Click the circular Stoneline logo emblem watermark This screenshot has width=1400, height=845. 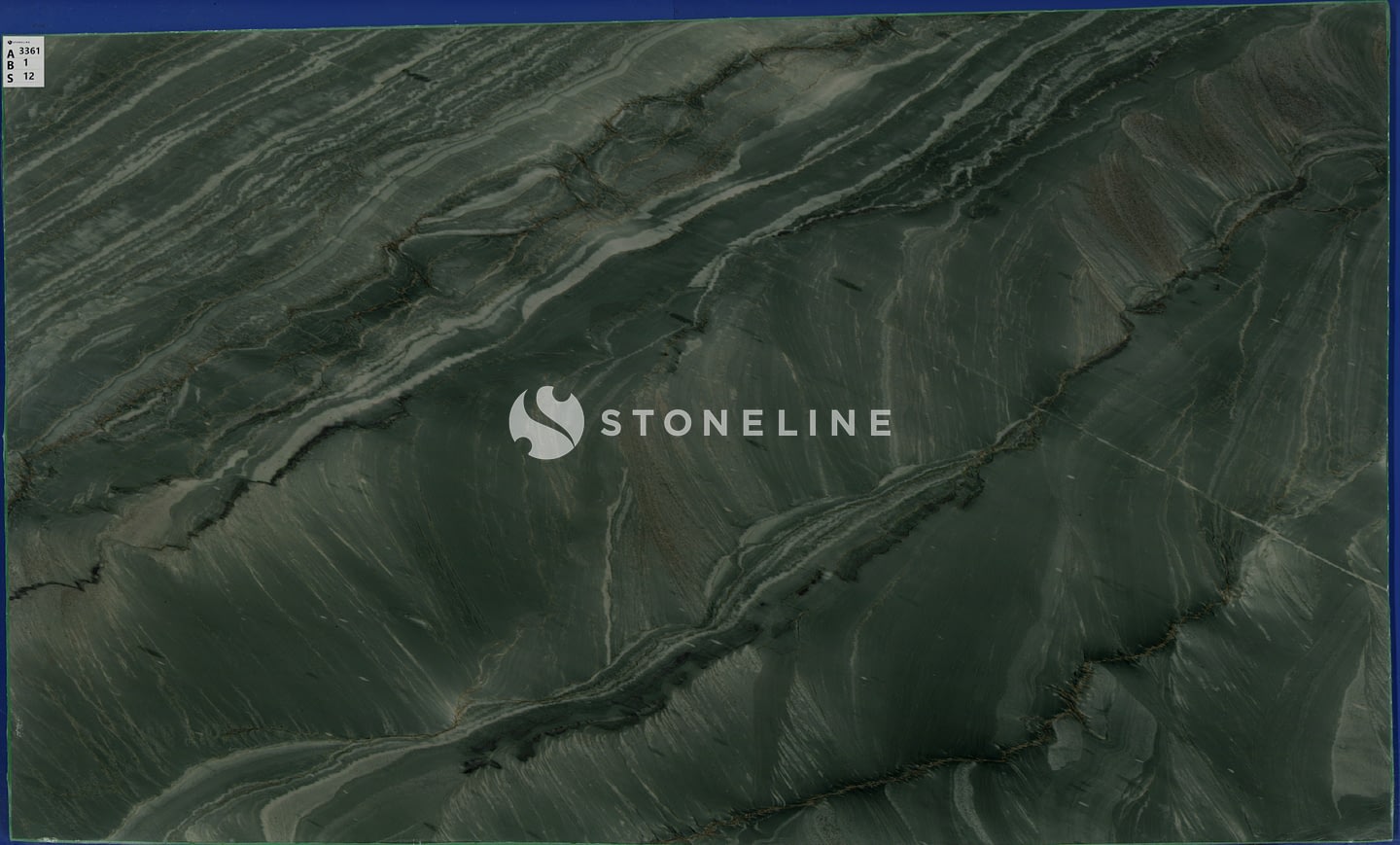(545, 422)
